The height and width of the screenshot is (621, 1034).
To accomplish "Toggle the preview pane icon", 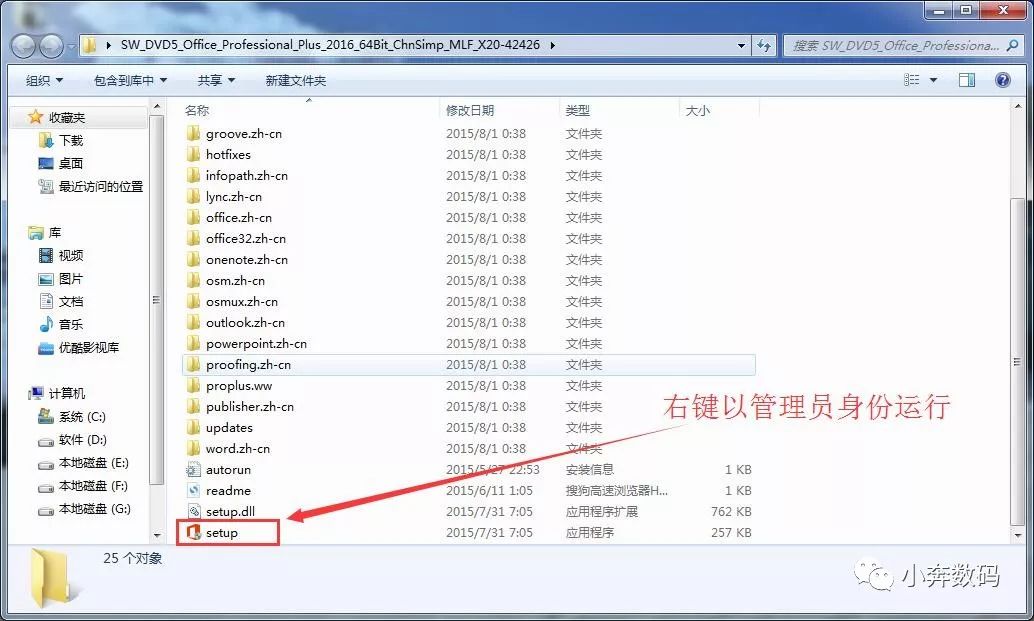I will click(967, 80).
